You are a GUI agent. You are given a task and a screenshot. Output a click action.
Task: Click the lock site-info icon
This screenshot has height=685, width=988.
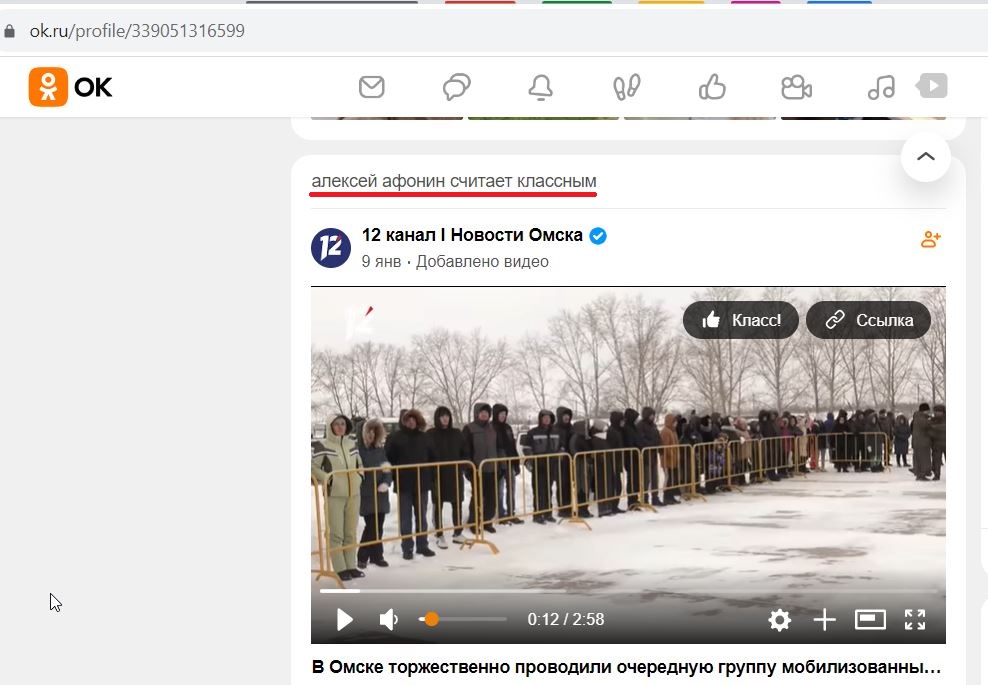[x=9, y=31]
